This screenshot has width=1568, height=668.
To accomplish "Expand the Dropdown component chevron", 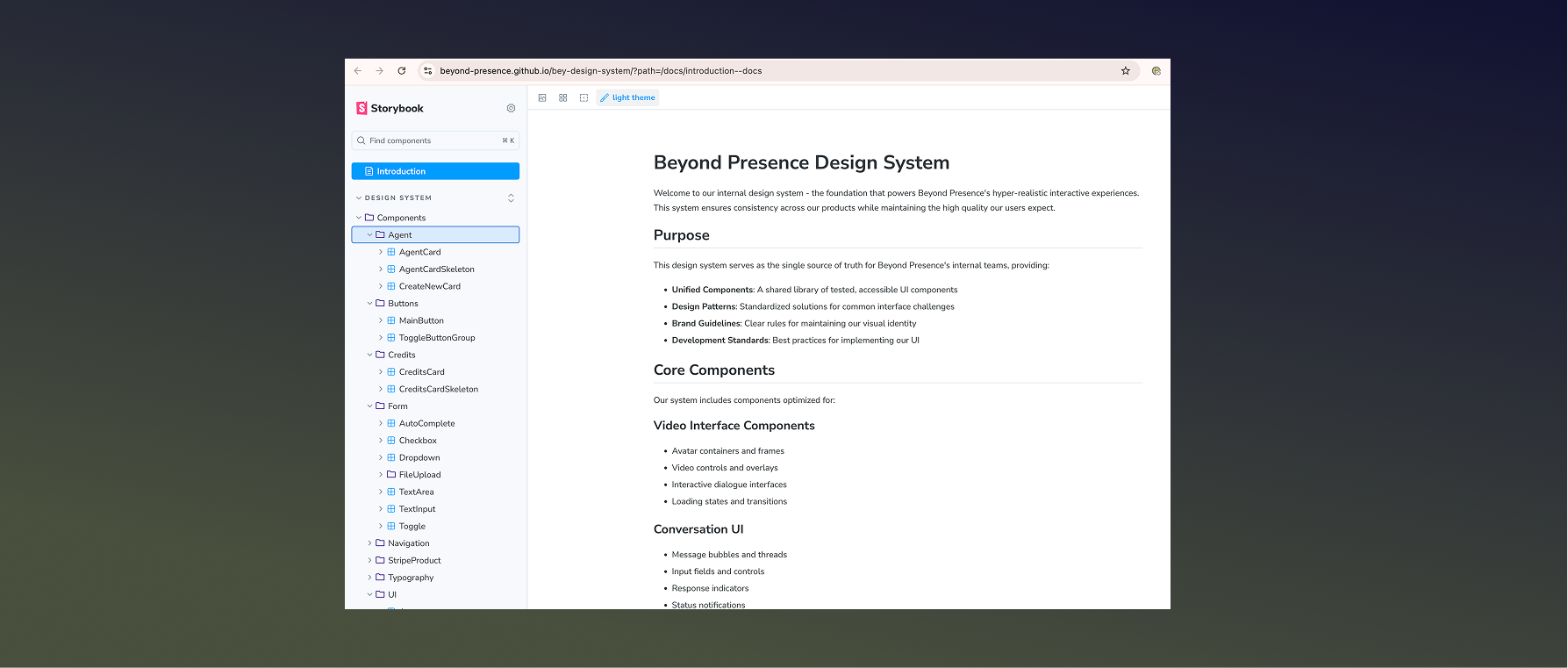I will click(x=381, y=457).
